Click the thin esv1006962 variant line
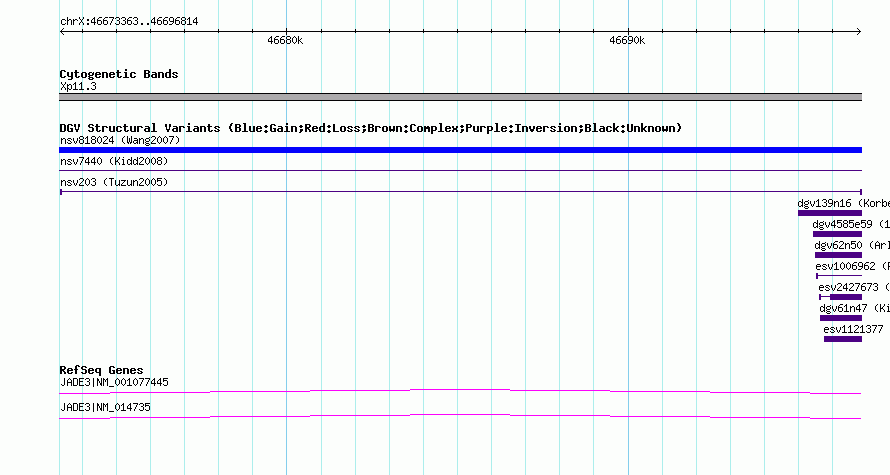 pyautogui.click(x=839, y=276)
